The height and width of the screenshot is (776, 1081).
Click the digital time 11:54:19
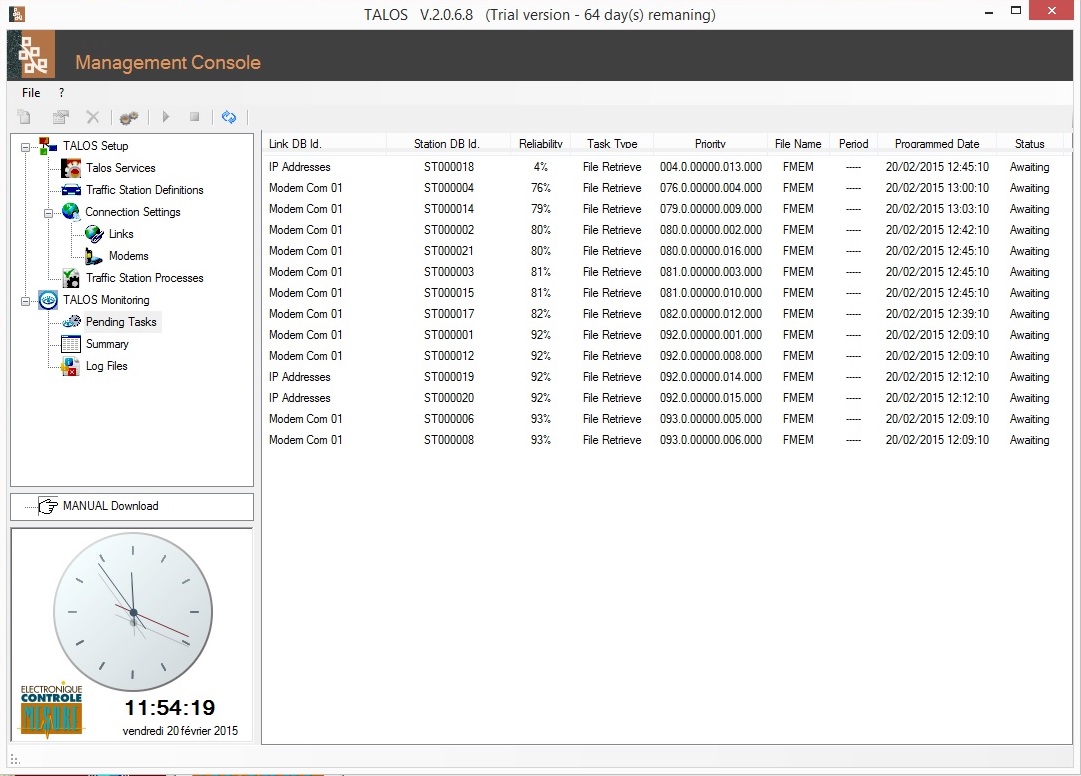tap(170, 708)
